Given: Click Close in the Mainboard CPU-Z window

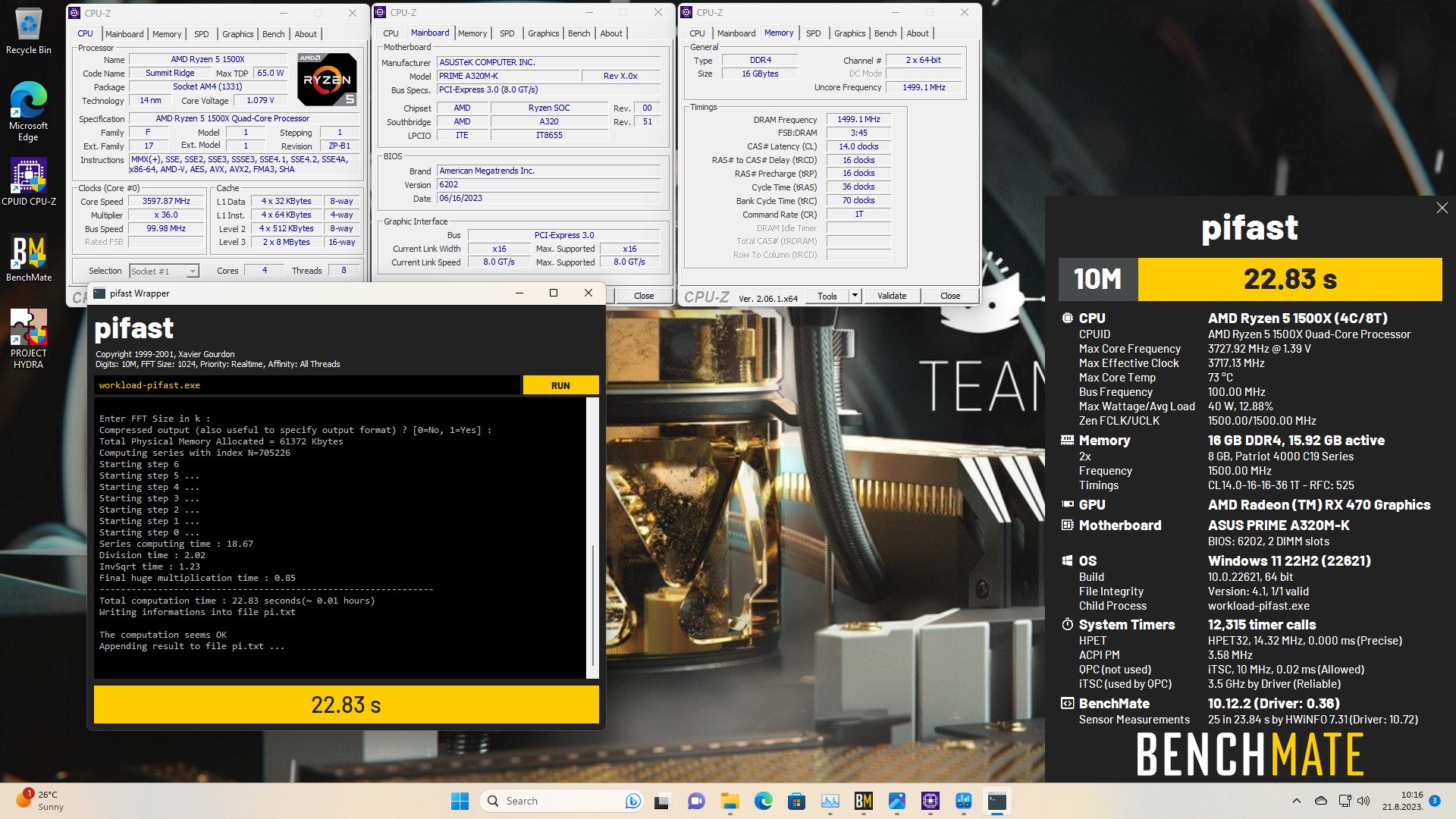Looking at the screenshot, I should click(644, 296).
